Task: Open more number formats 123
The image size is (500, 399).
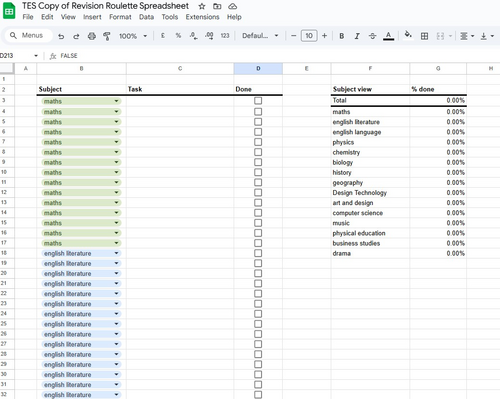Action: click(x=225, y=36)
